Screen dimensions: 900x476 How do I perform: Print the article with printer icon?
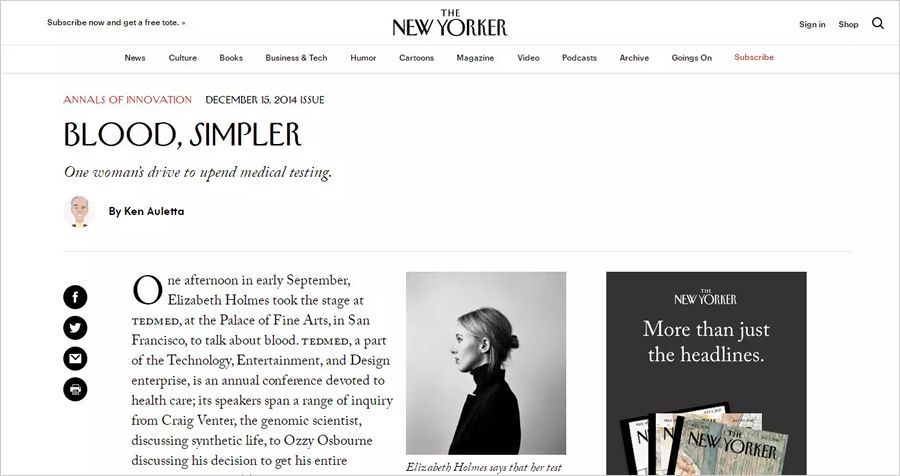(75, 389)
